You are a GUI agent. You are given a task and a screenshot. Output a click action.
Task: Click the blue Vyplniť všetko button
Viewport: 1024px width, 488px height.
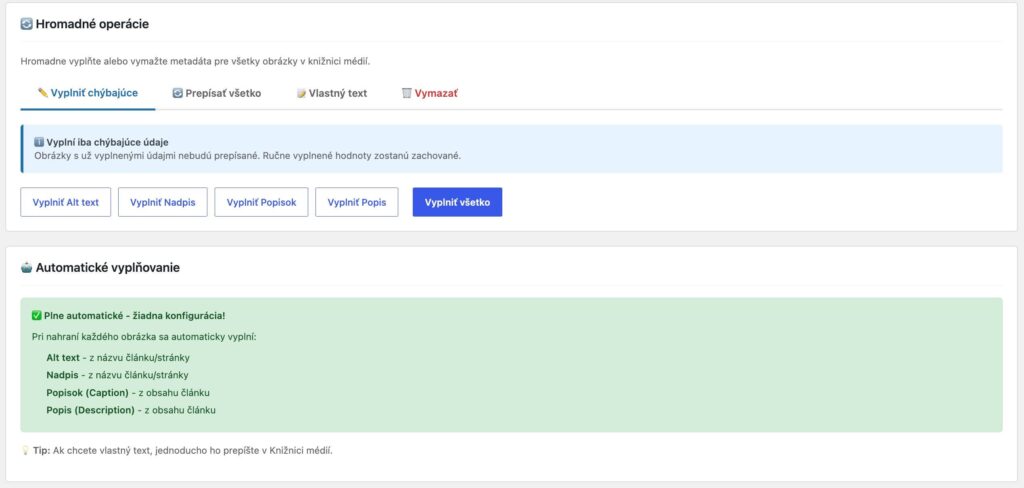(457, 203)
